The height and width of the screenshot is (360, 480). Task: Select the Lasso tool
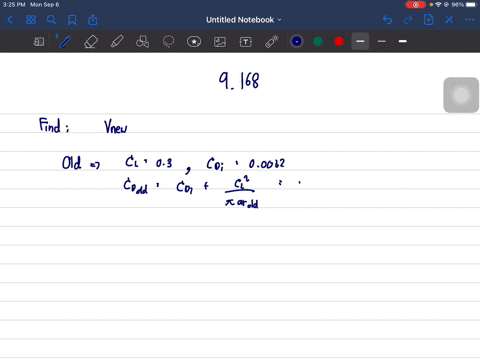point(168,42)
